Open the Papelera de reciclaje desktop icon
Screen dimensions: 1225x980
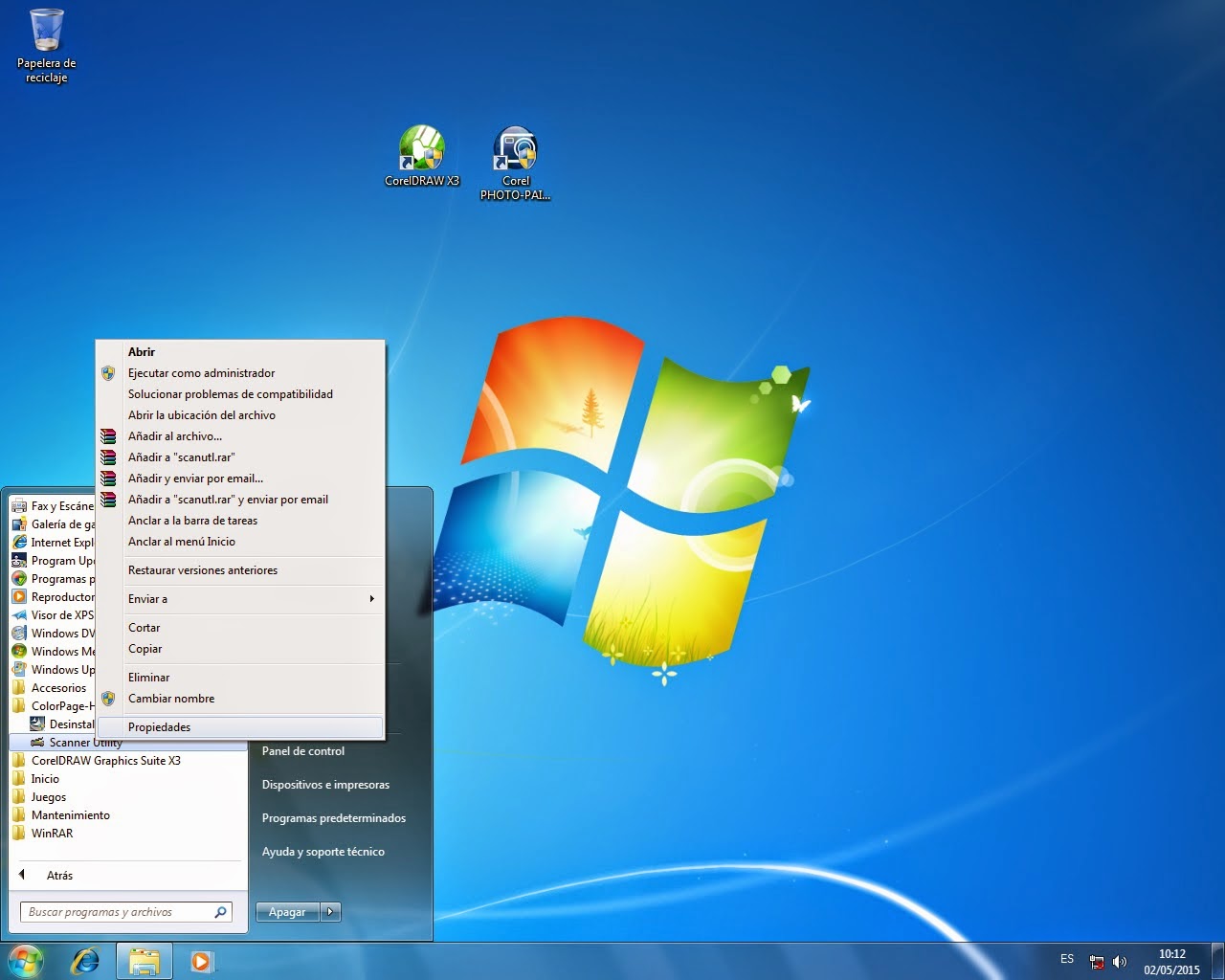[46, 46]
